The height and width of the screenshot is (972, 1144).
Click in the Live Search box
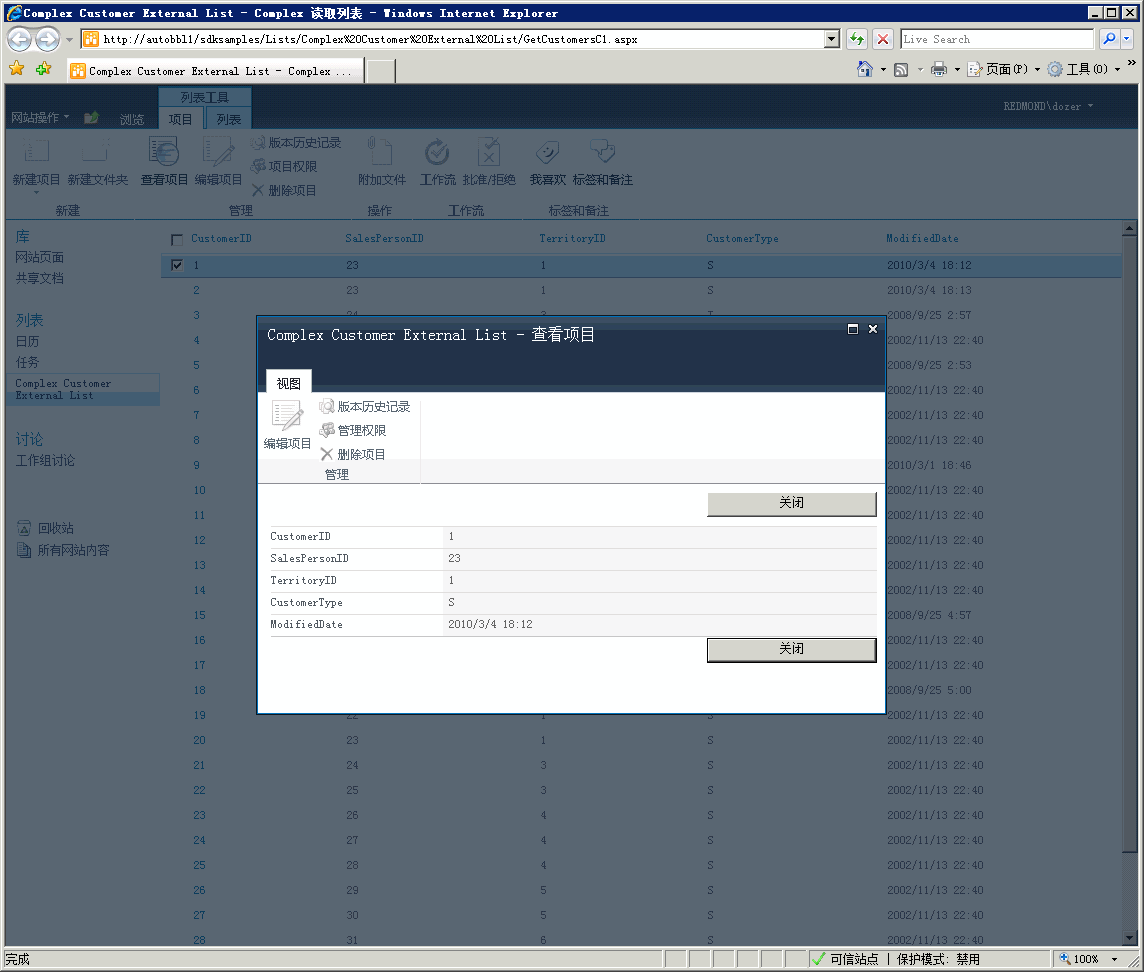click(x=997, y=39)
